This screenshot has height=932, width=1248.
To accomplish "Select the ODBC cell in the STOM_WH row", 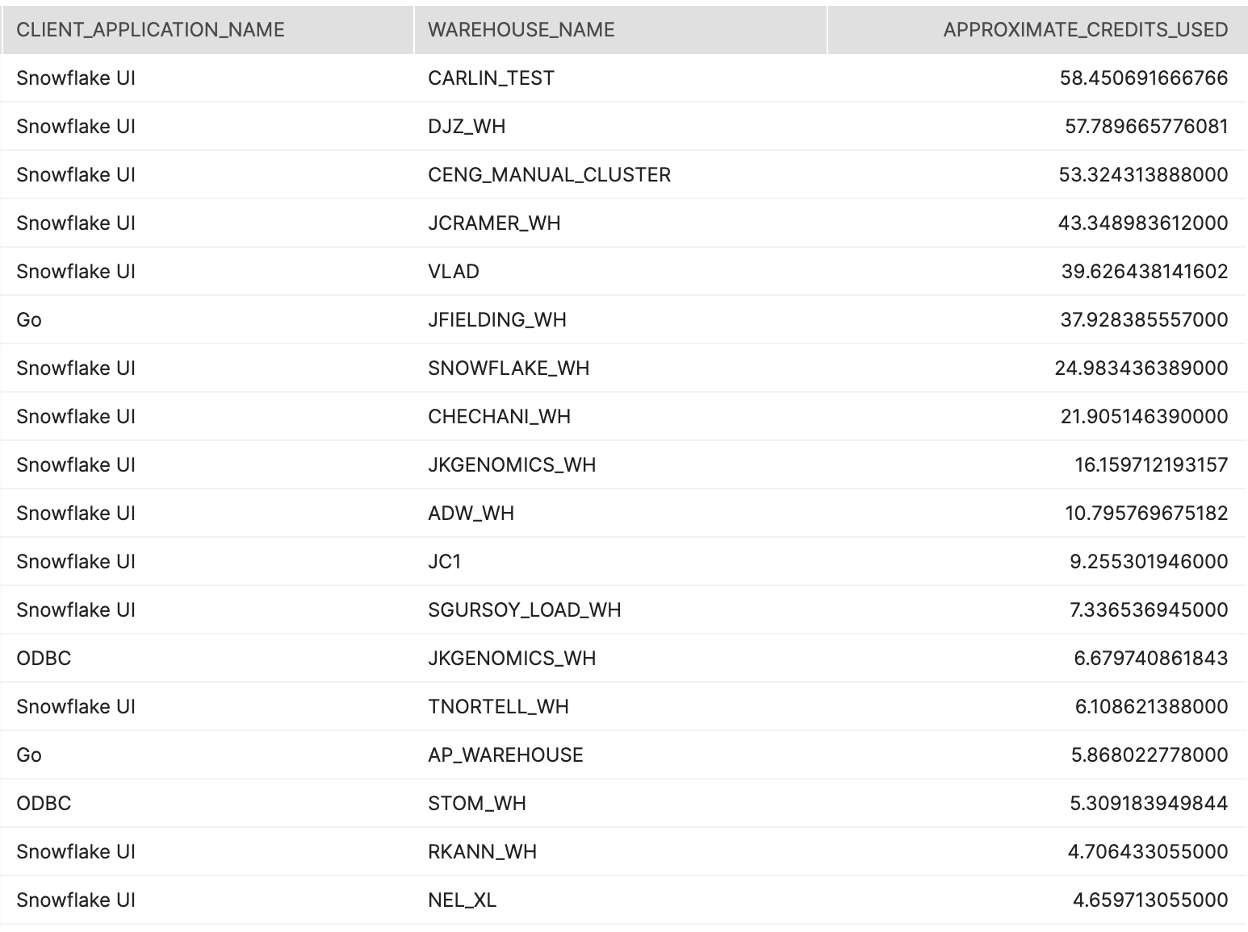I will pyautogui.click(x=44, y=804).
